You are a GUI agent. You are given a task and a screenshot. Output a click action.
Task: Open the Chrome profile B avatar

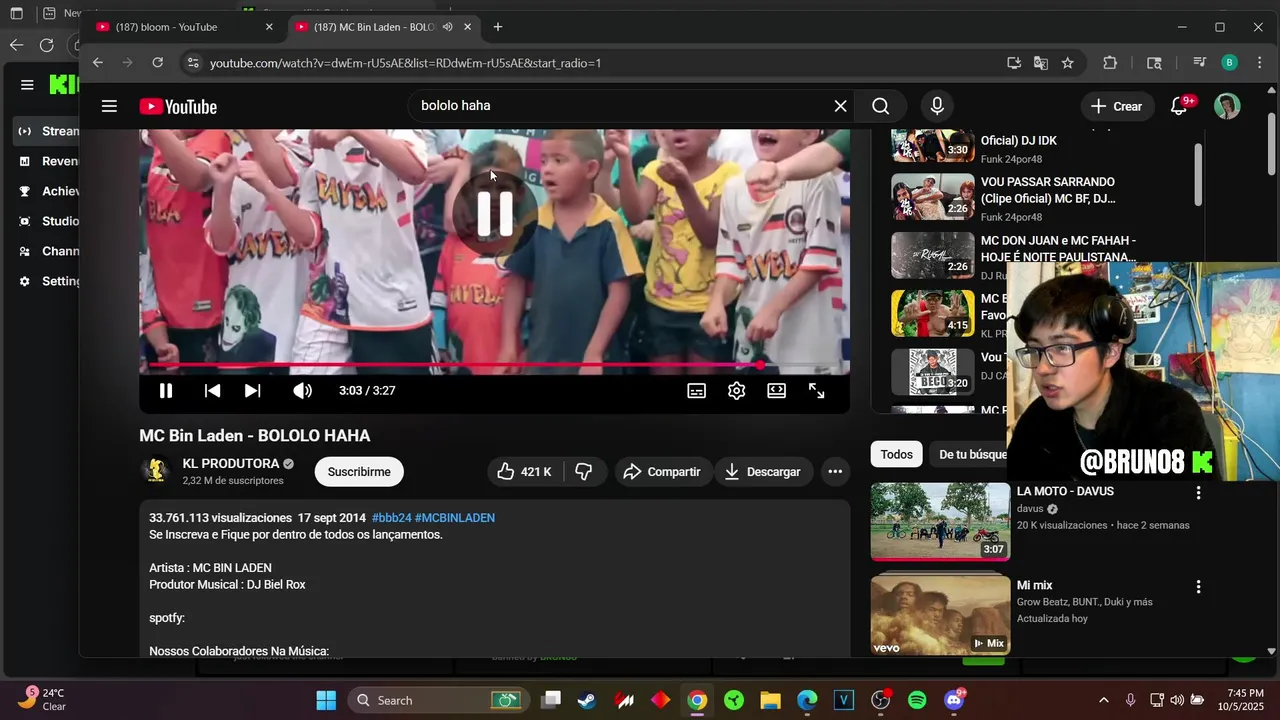click(1229, 63)
